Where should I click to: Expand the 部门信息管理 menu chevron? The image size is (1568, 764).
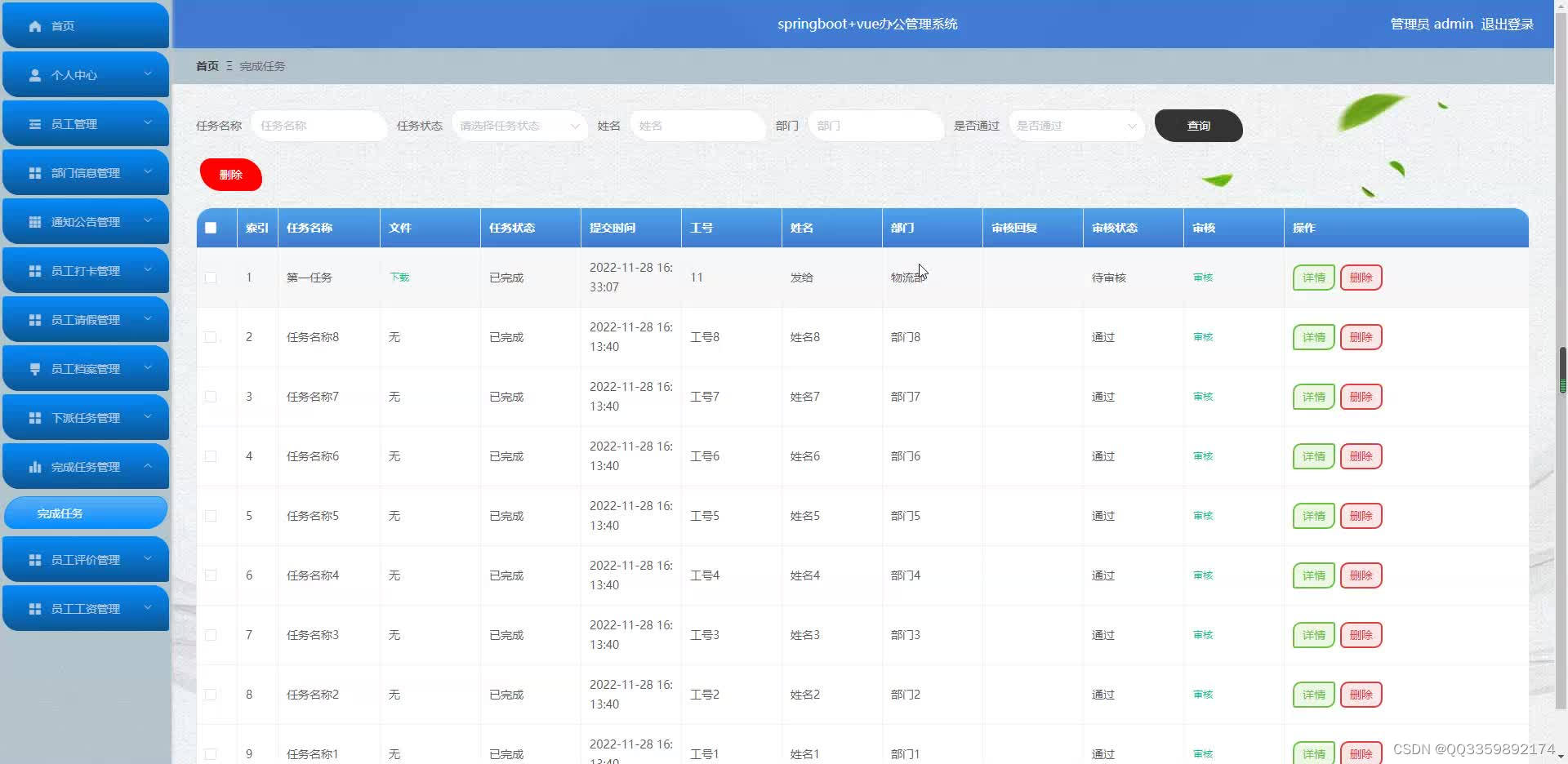pyautogui.click(x=148, y=172)
